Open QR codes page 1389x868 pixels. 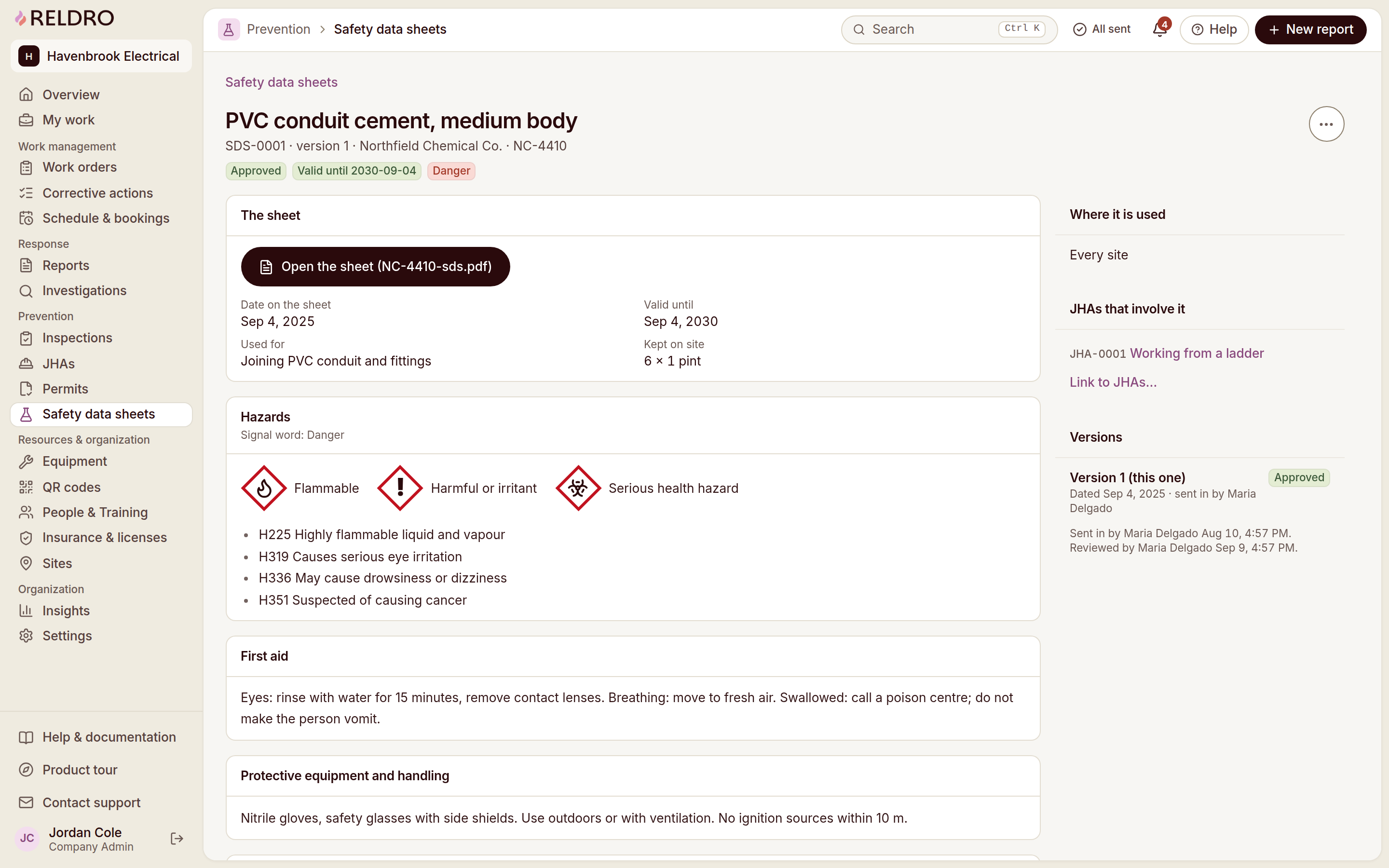point(101,488)
